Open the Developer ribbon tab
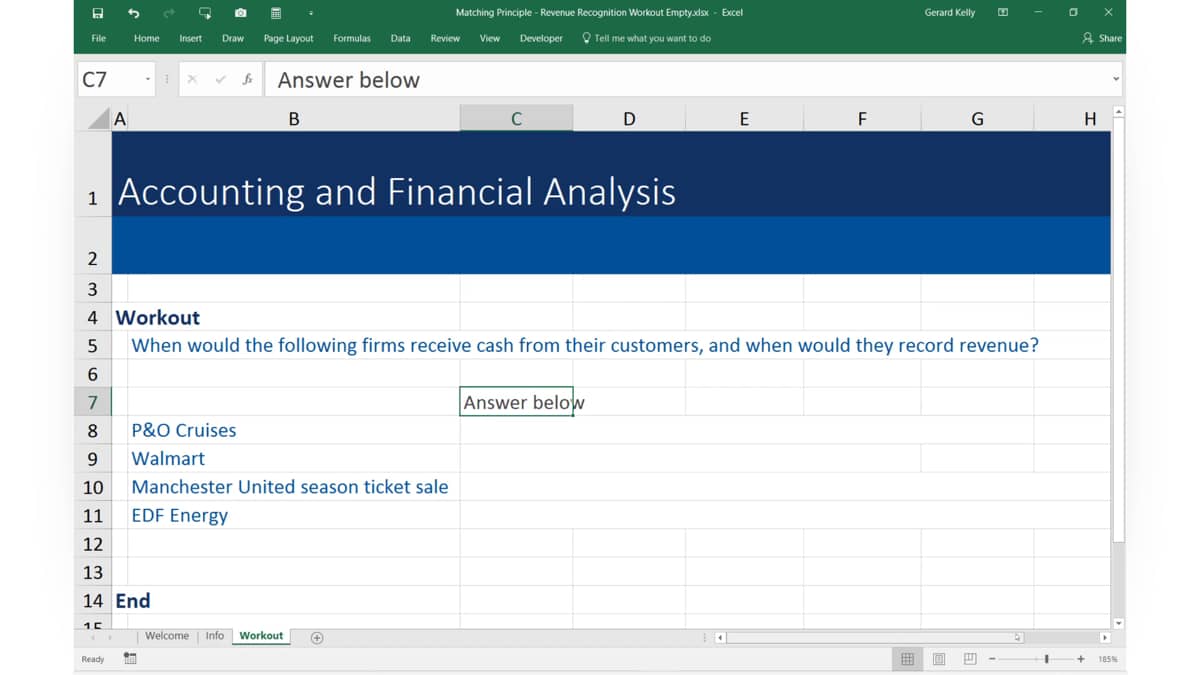1200x675 pixels. pos(541,38)
